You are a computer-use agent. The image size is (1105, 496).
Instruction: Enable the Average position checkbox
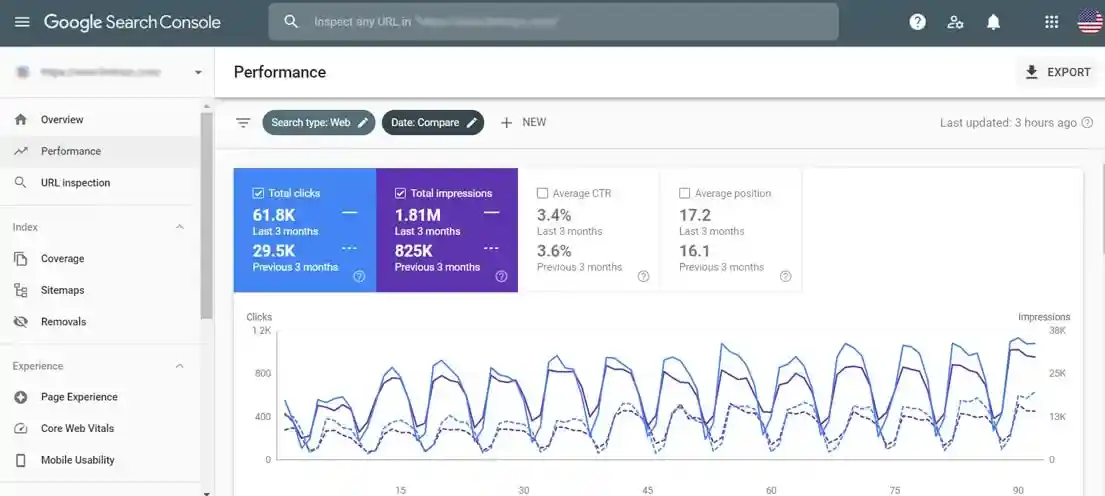tap(685, 193)
